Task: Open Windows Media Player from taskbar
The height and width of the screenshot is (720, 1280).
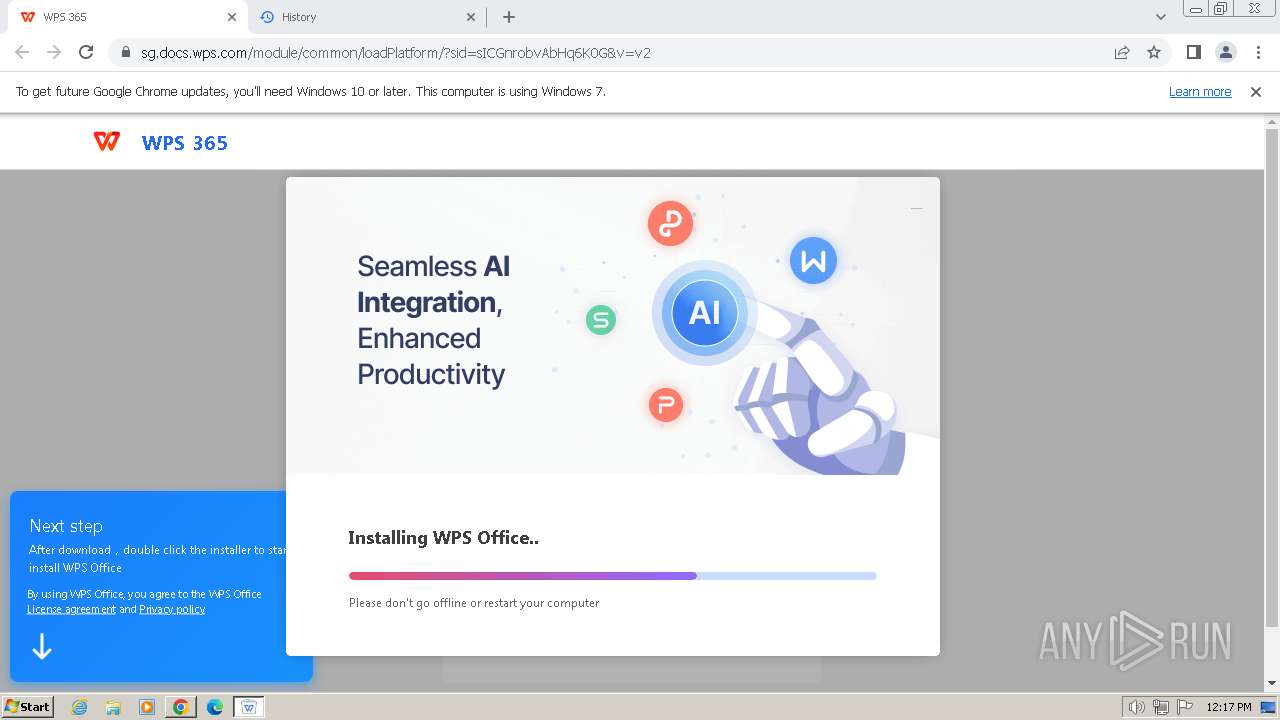Action: coord(147,707)
